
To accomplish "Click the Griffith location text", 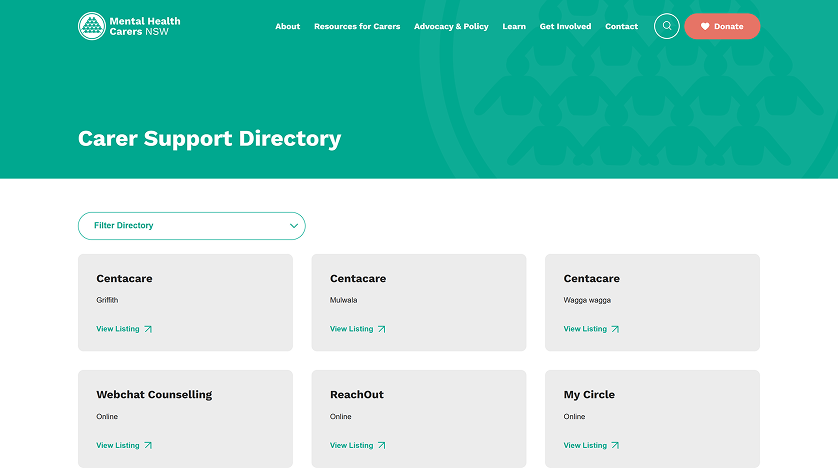I will [x=107, y=300].
